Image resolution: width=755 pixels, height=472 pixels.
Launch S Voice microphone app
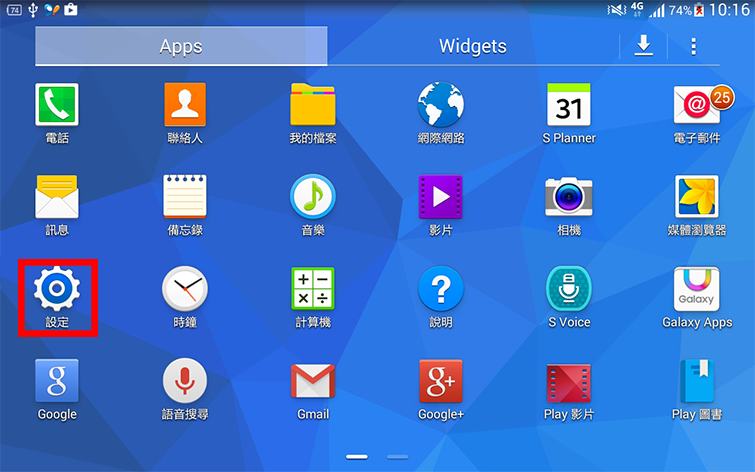tap(569, 288)
